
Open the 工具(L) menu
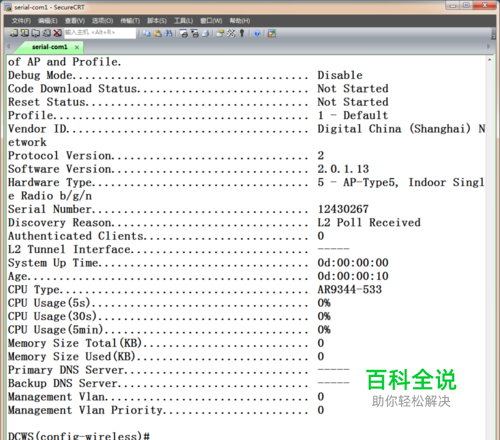pos(183,21)
